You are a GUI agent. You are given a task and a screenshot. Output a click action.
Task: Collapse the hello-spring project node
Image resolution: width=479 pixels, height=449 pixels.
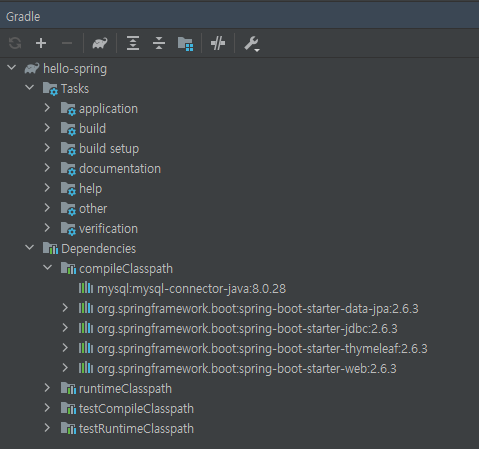[x=12, y=68]
